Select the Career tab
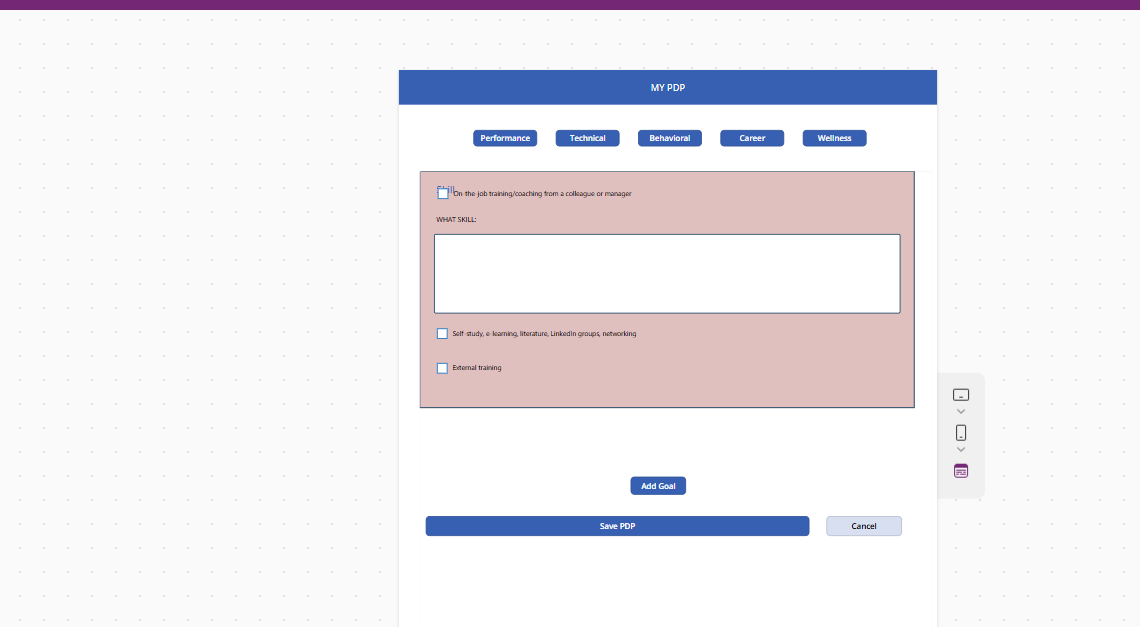 tap(752, 138)
